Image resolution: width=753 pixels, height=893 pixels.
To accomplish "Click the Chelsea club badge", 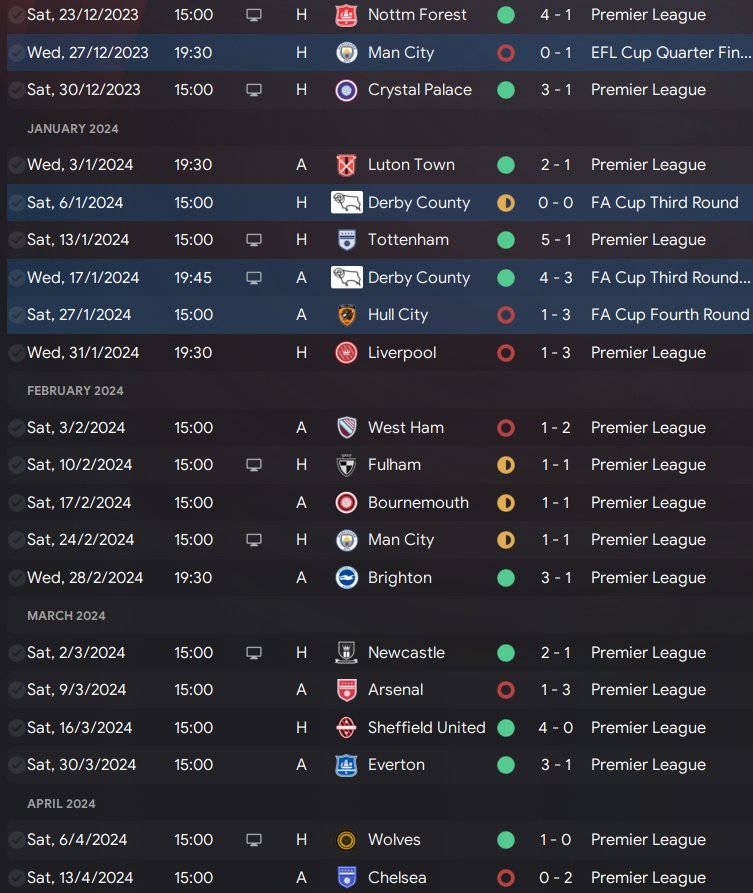I will (347, 878).
